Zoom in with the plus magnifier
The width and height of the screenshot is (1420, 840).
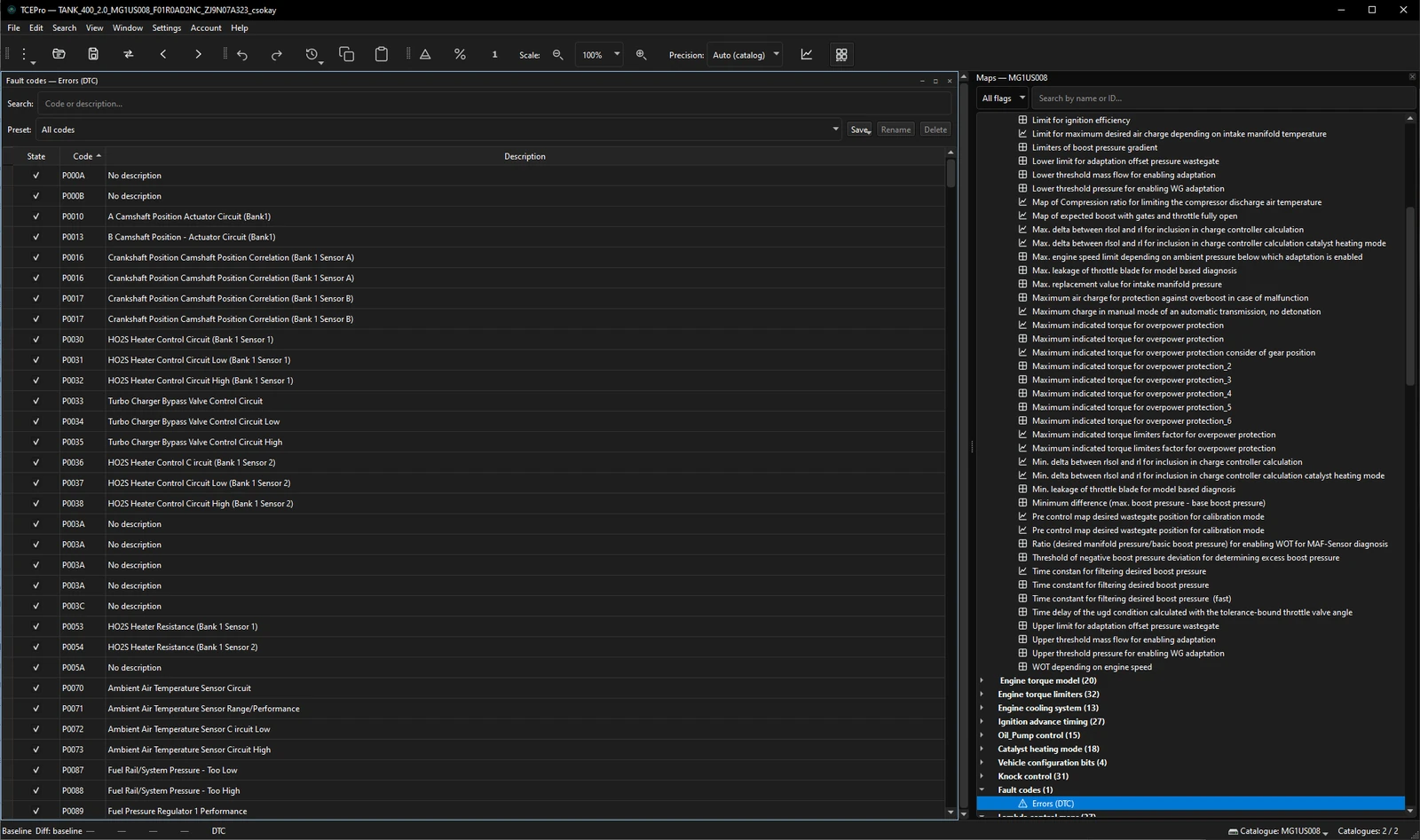pos(641,54)
